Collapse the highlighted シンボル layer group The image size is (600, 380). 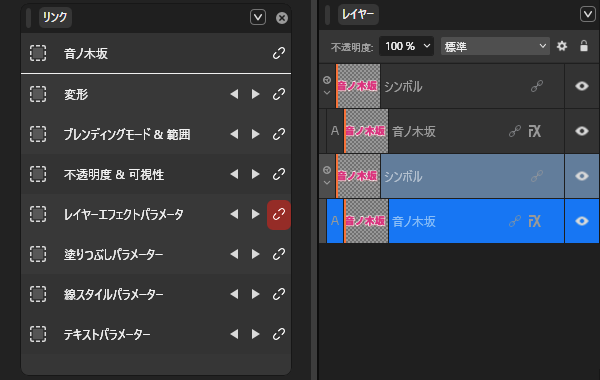(327, 183)
